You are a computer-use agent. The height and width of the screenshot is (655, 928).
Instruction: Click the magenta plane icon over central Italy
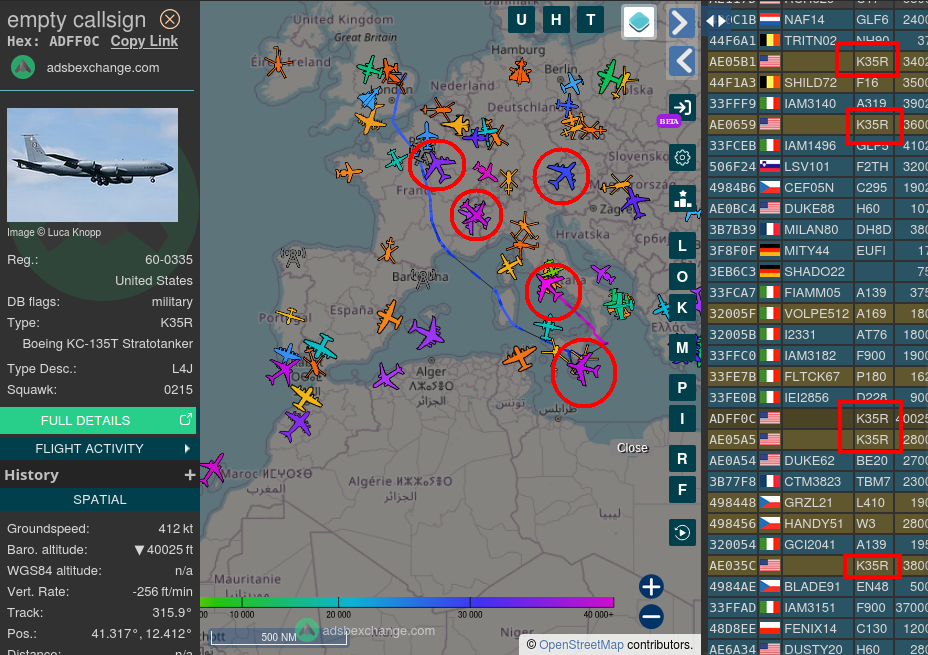tap(549, 288)
